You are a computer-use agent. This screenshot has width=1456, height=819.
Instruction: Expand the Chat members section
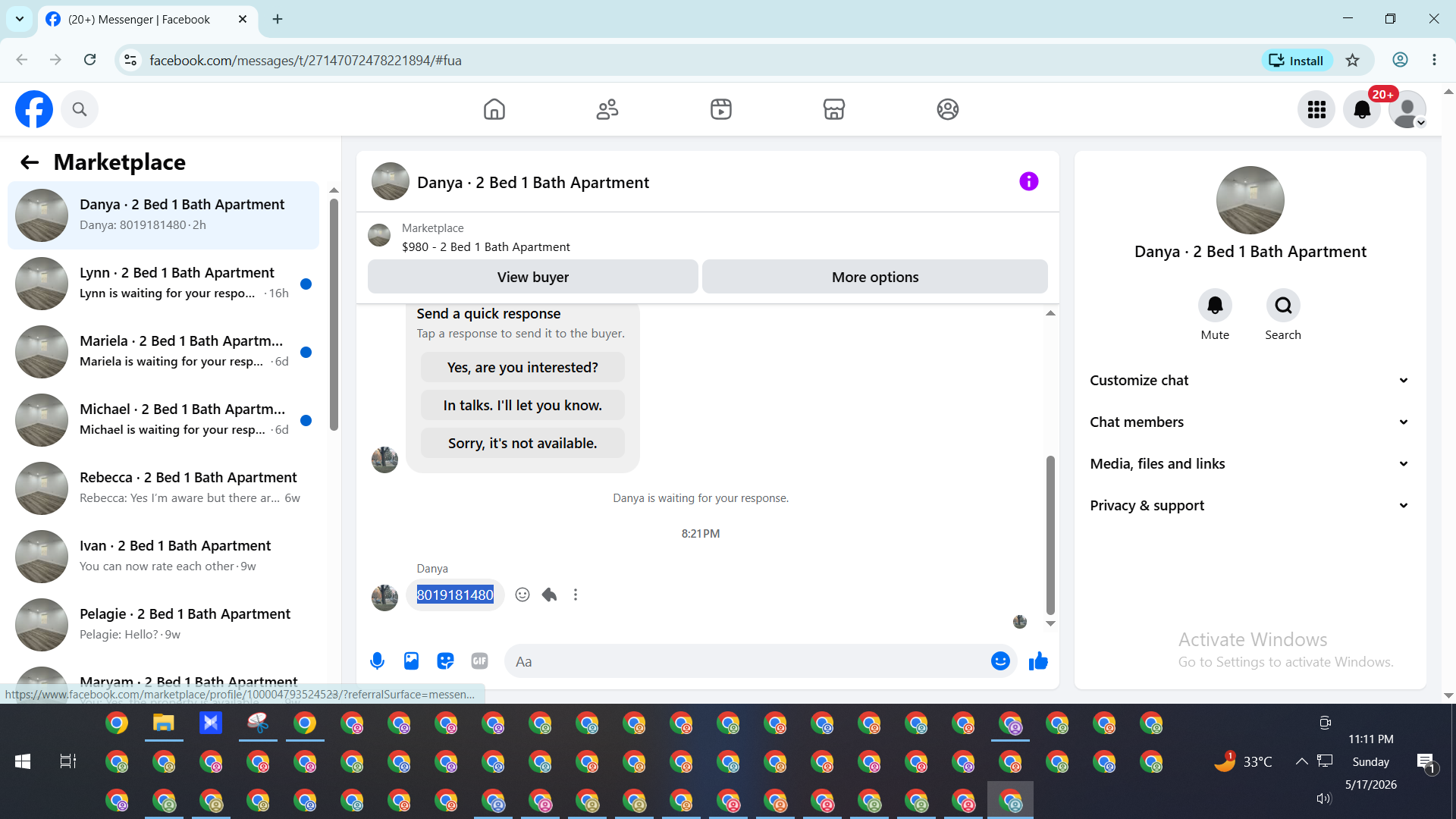pyautogui.click(x=1250, y=422)
